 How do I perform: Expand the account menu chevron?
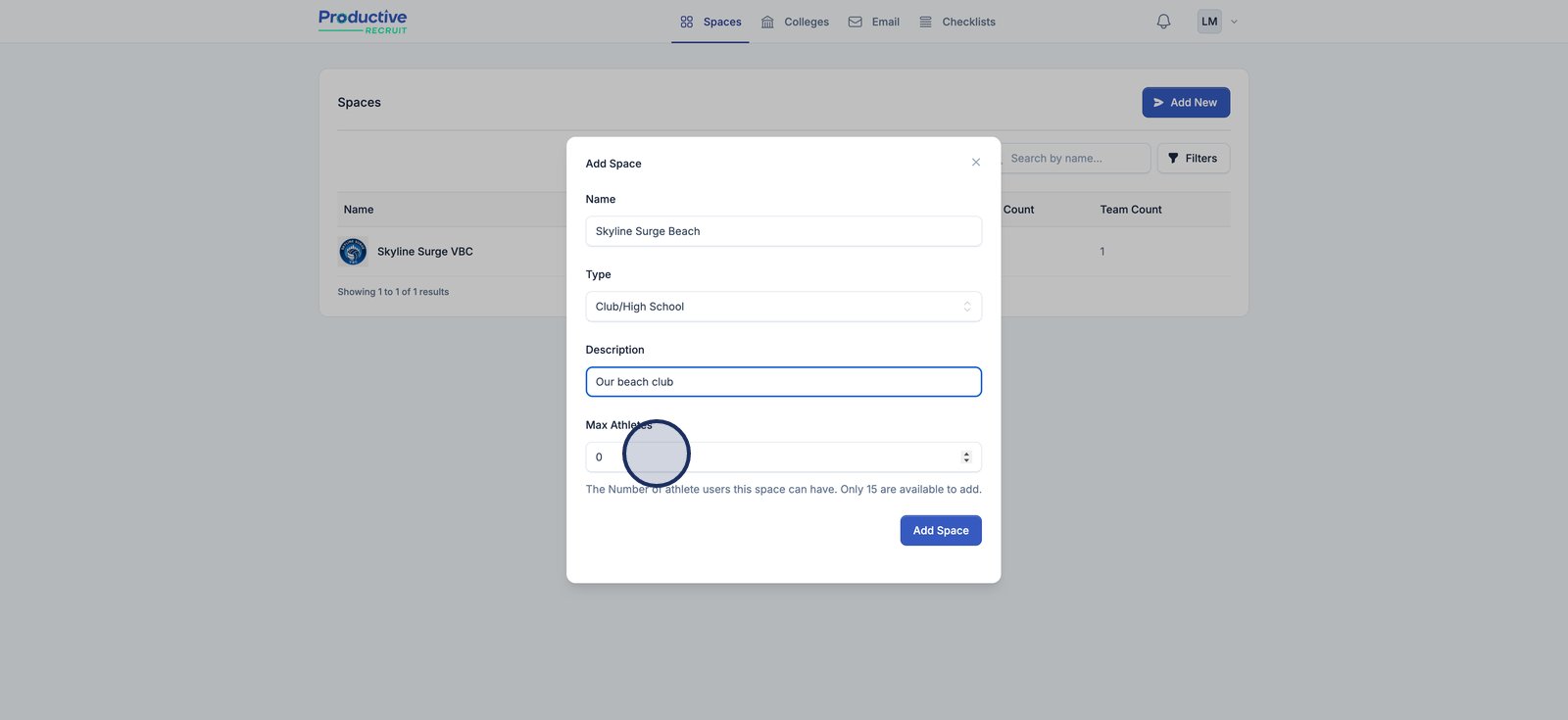click(x=1234, y=22)
